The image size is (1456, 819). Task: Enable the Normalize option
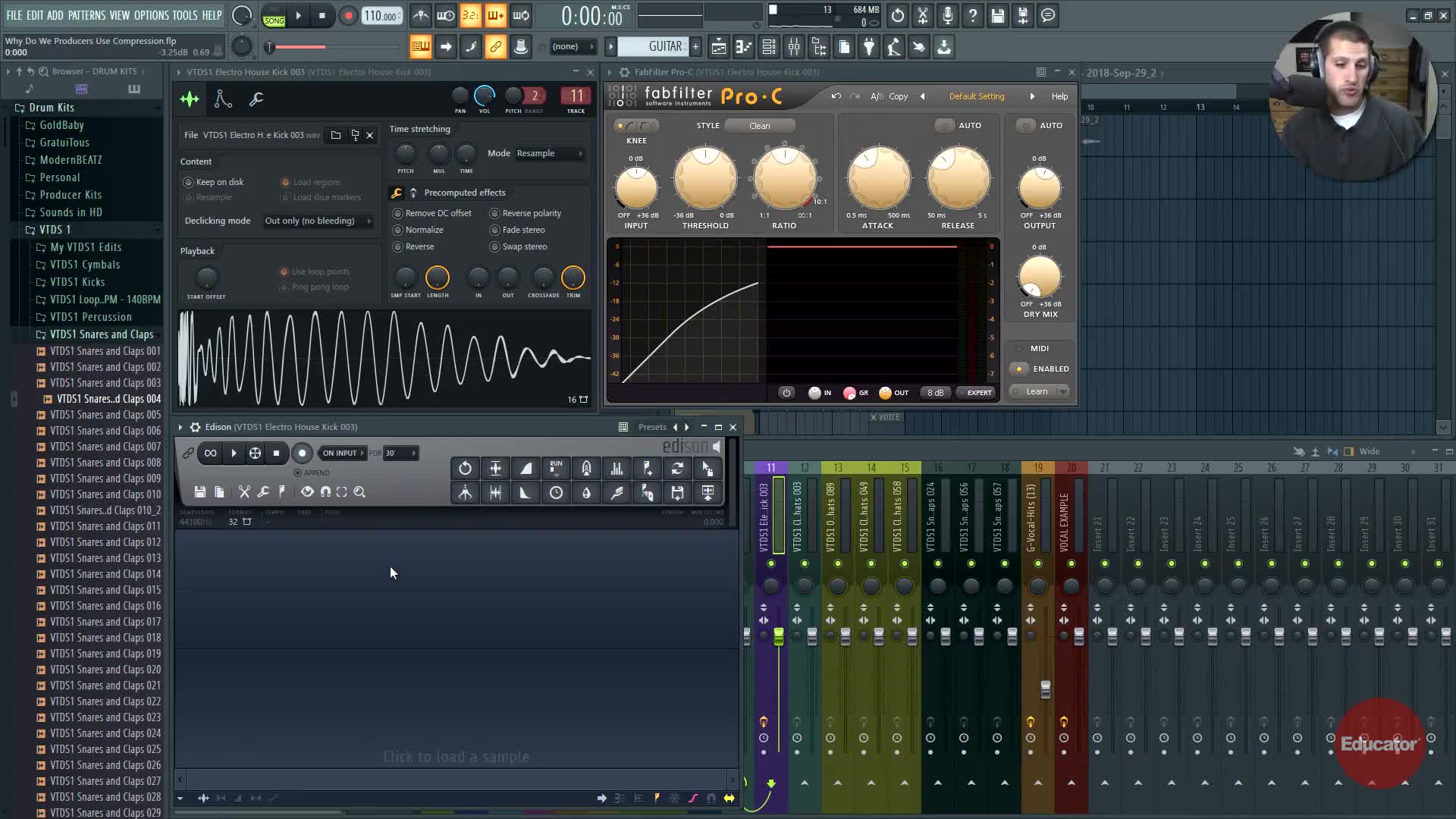click(x=398, y=230)
